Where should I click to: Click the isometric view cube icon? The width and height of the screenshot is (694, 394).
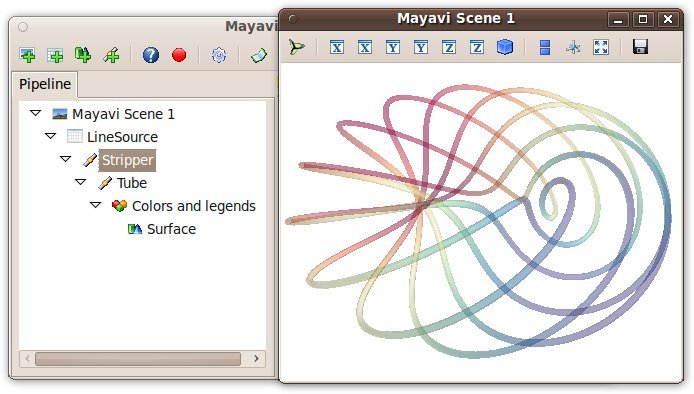click(x=505, y=47)
